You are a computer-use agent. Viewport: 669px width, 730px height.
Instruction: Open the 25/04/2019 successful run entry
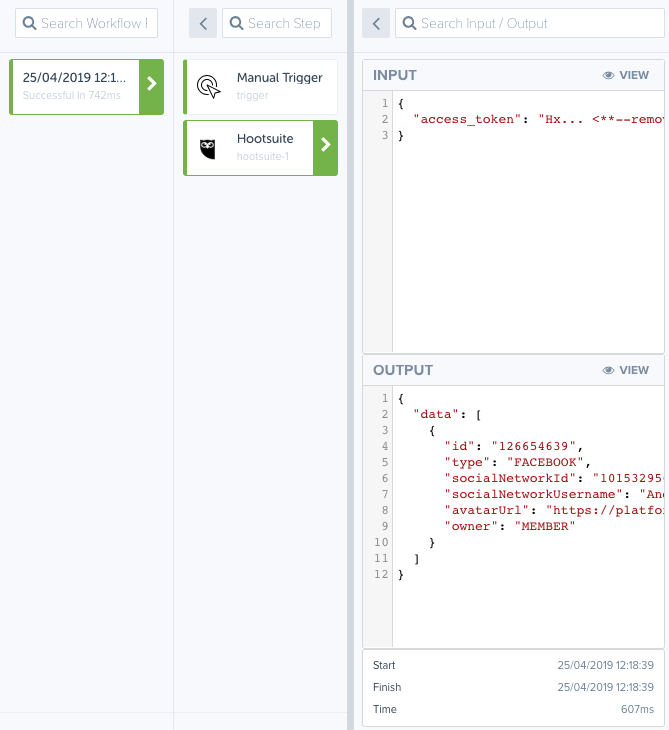[x=75, y=86]
